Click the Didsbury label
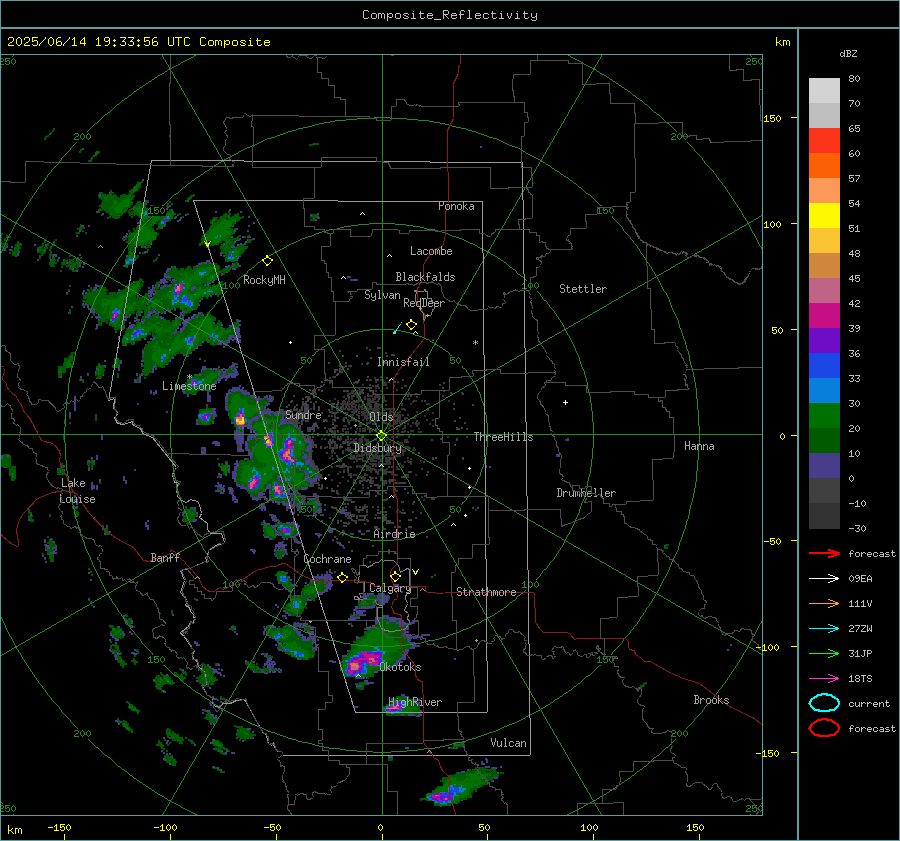This screenshot has width=900, height=841. pos(378,448)
